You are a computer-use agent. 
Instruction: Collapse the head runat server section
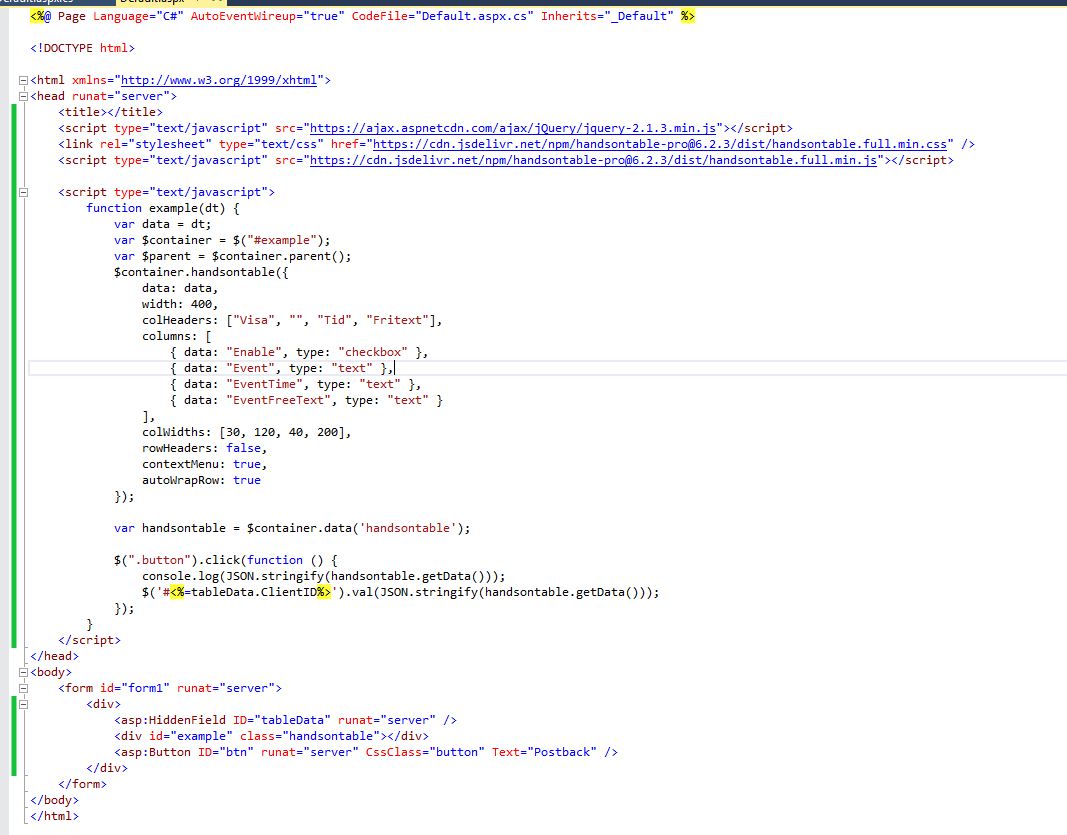pyautogui.click(x=23, y=96)
